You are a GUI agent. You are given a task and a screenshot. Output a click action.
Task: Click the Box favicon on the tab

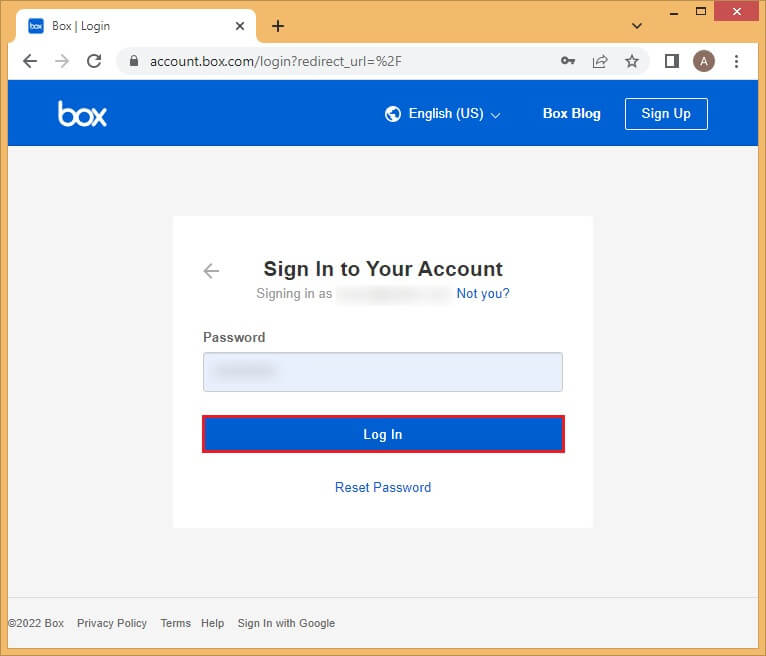tap(36, 26)
